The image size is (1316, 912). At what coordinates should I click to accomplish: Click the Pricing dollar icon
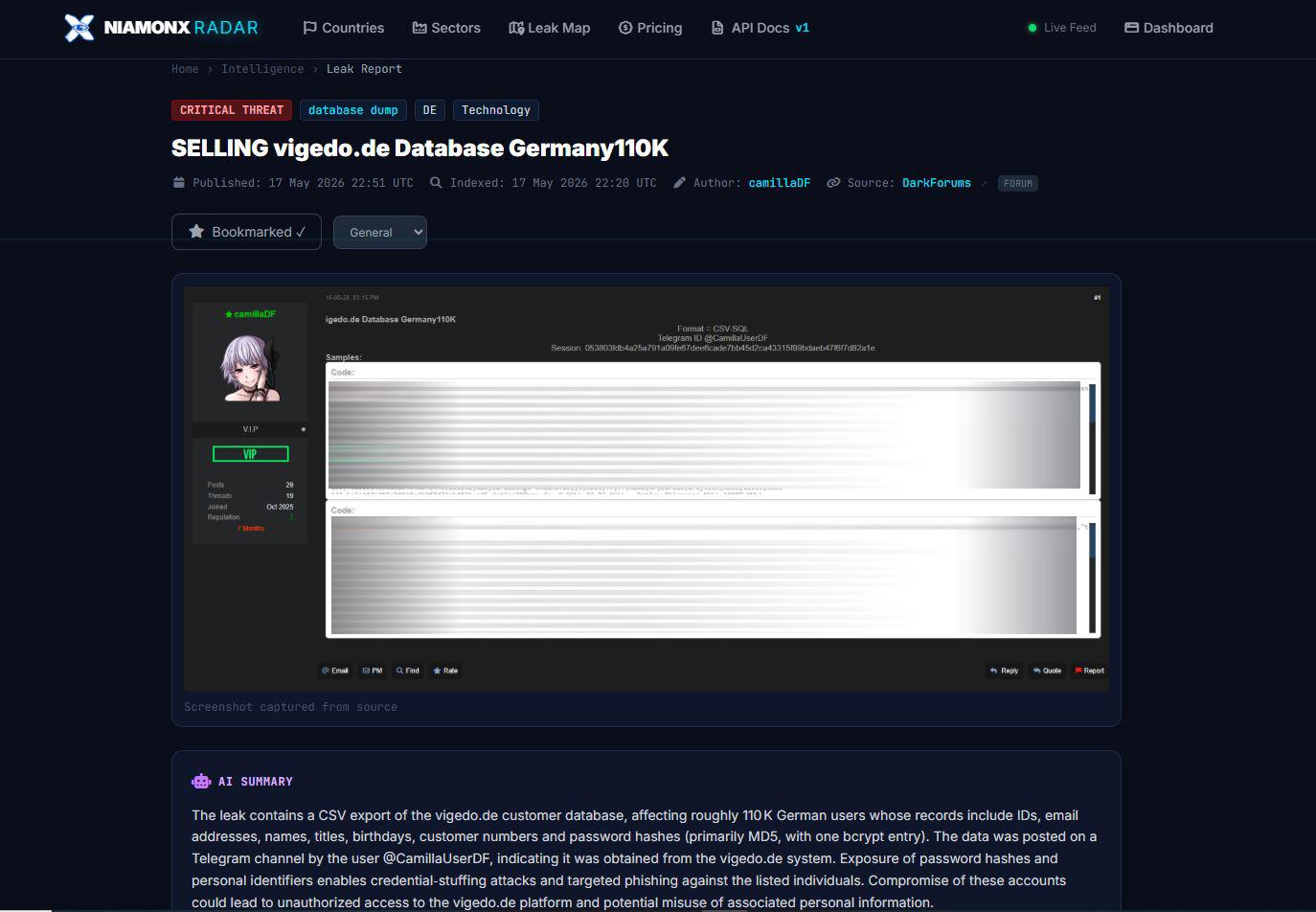click(625, 28)
